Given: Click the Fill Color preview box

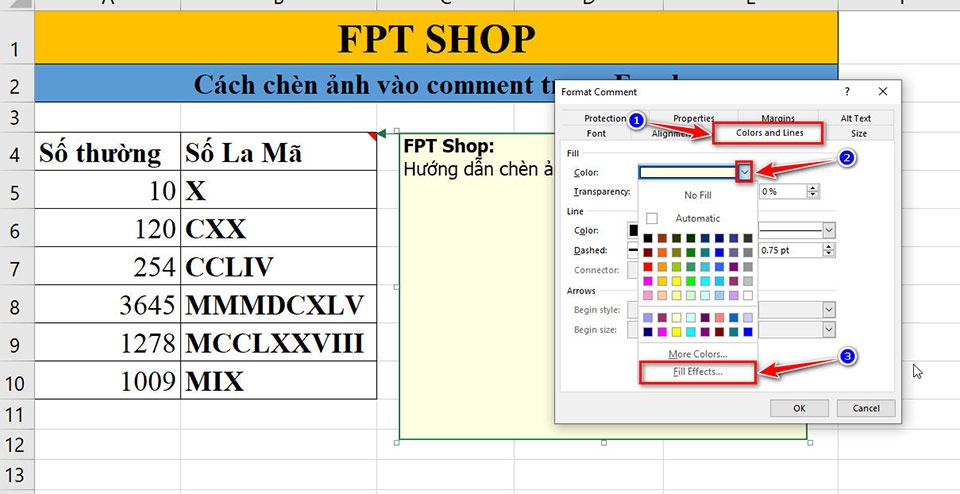Looking at the screenshot, I should 688,173.
